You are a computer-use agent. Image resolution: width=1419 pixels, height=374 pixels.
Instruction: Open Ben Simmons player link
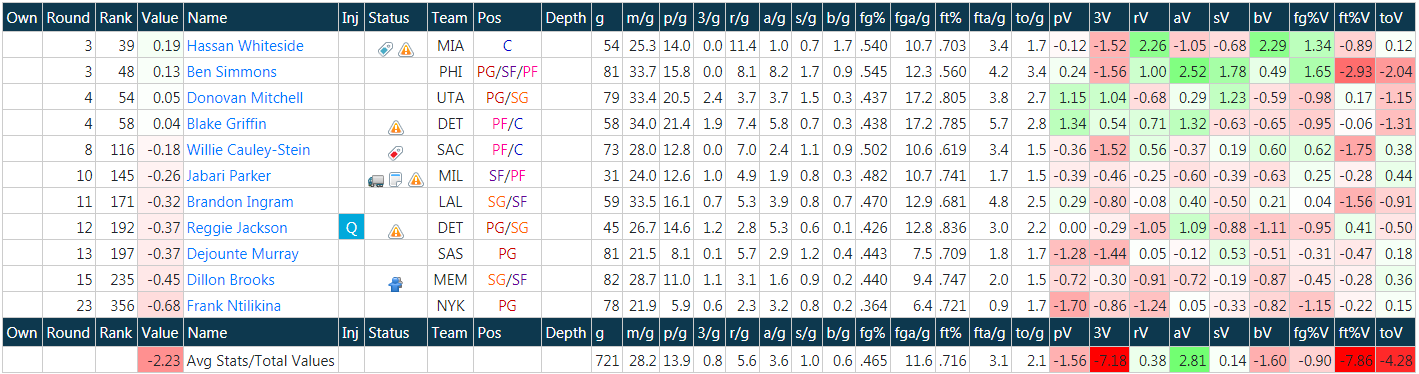pyautogui.click(x=231, y=72)
